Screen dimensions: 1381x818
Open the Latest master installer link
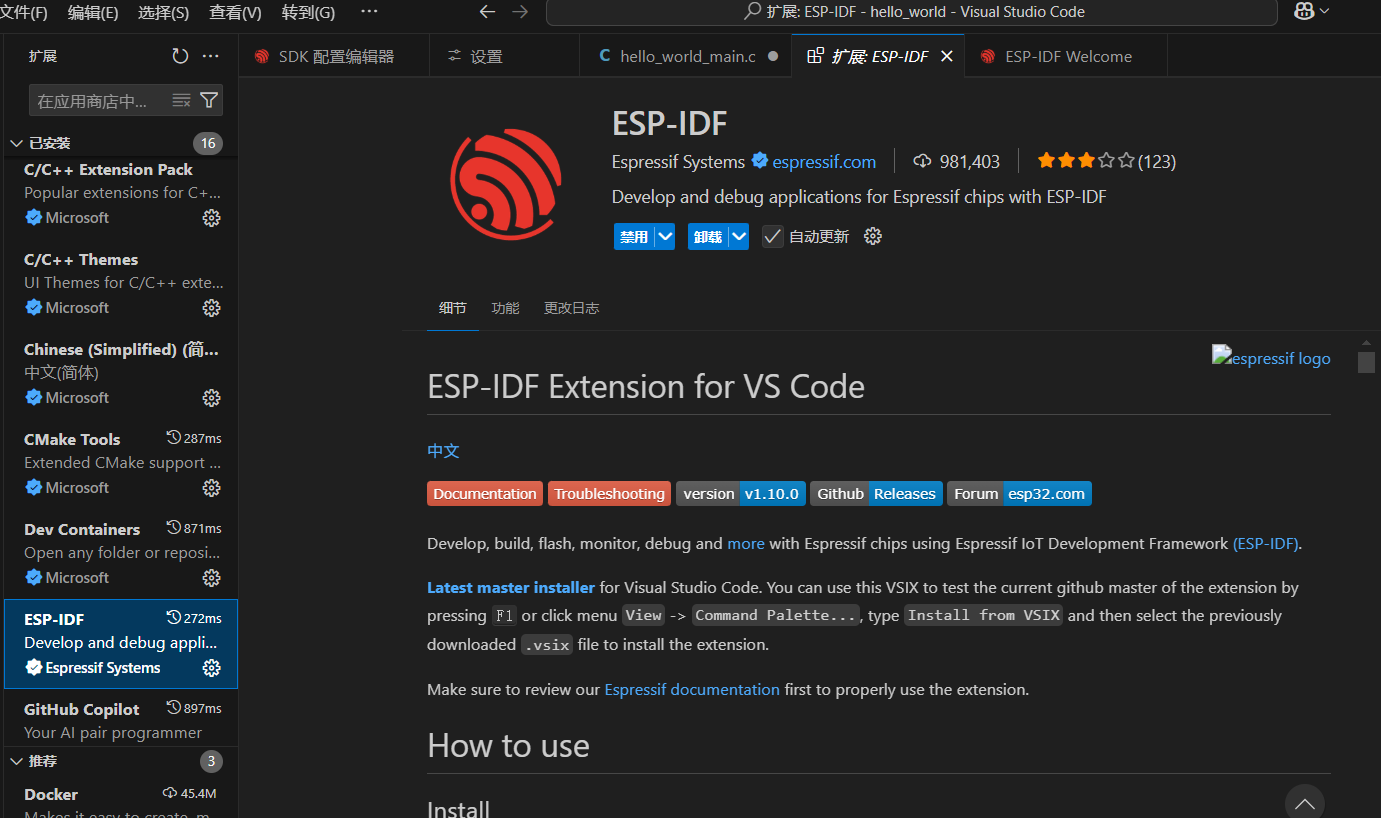coord(511,587)
